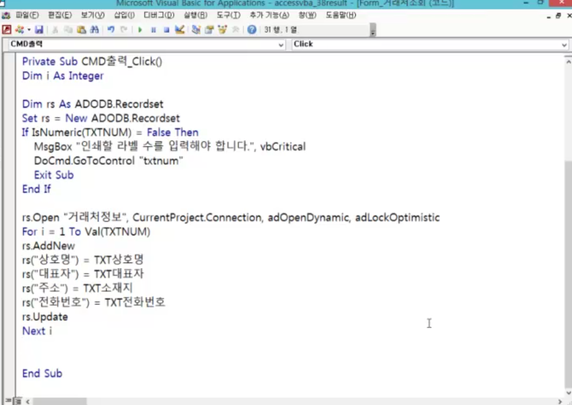572x405 pixels.
Task: Open the 추가 기능(A) menu
Action: coord(269,15)
